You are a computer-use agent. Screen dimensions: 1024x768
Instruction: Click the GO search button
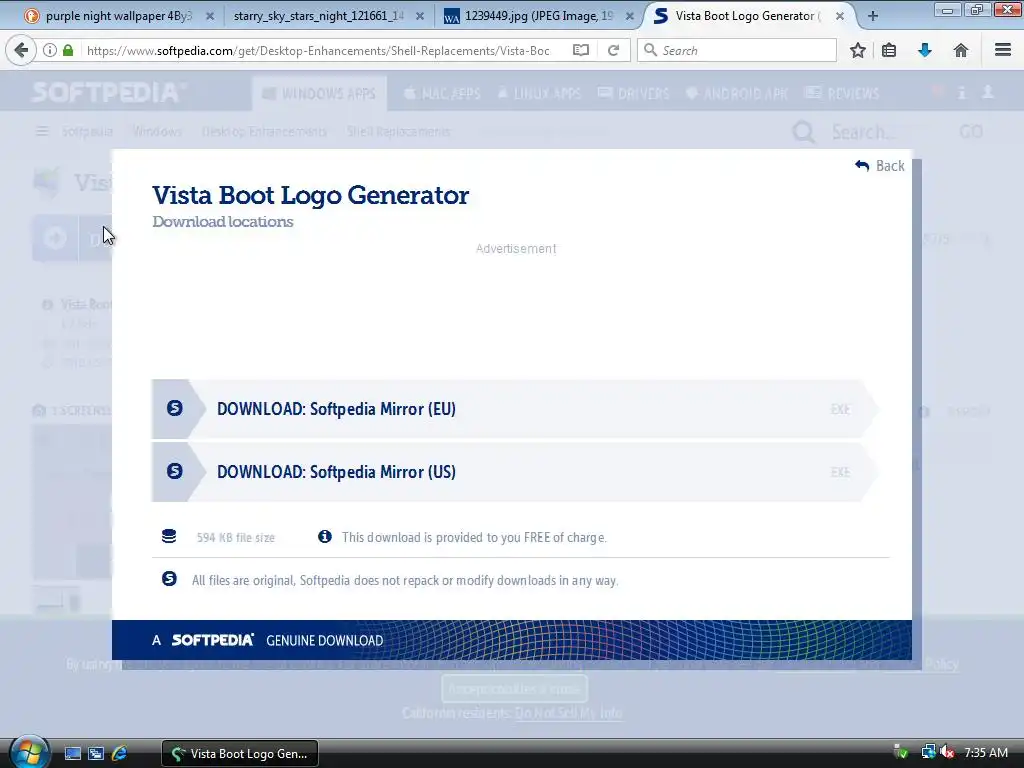[x=970, y=132]
